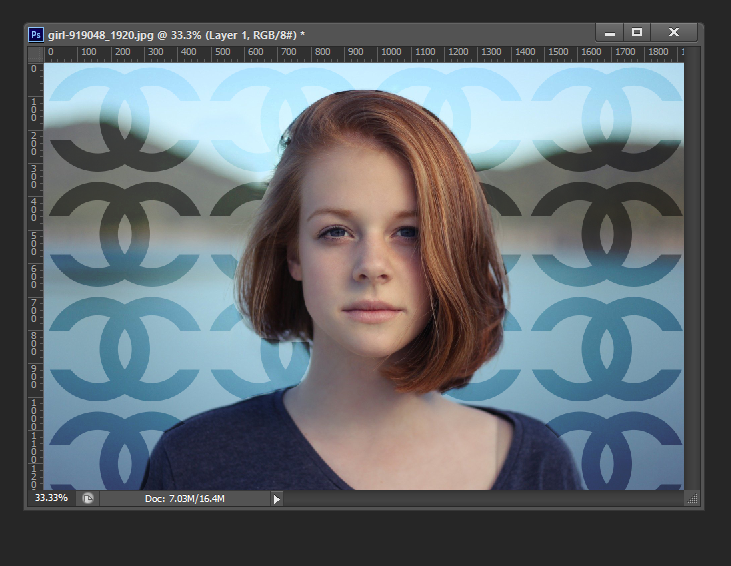The height and width of the screenshot is (566, 731).
Task: Close the girl-919048_1920.jpg document window
Action: [x=674, y=32]
